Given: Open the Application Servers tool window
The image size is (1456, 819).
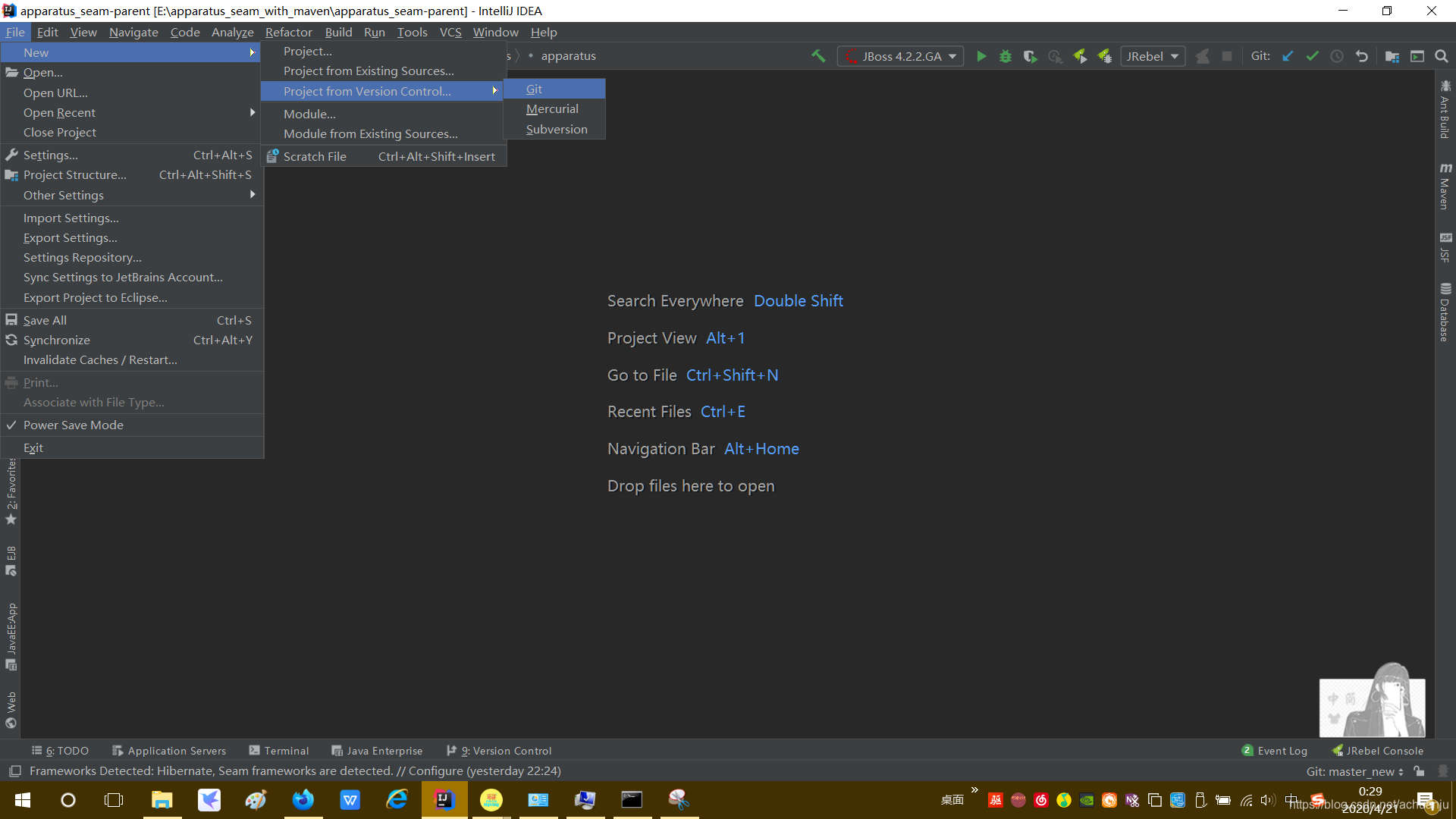Looking at the screenshot, I should coord(169,751).
